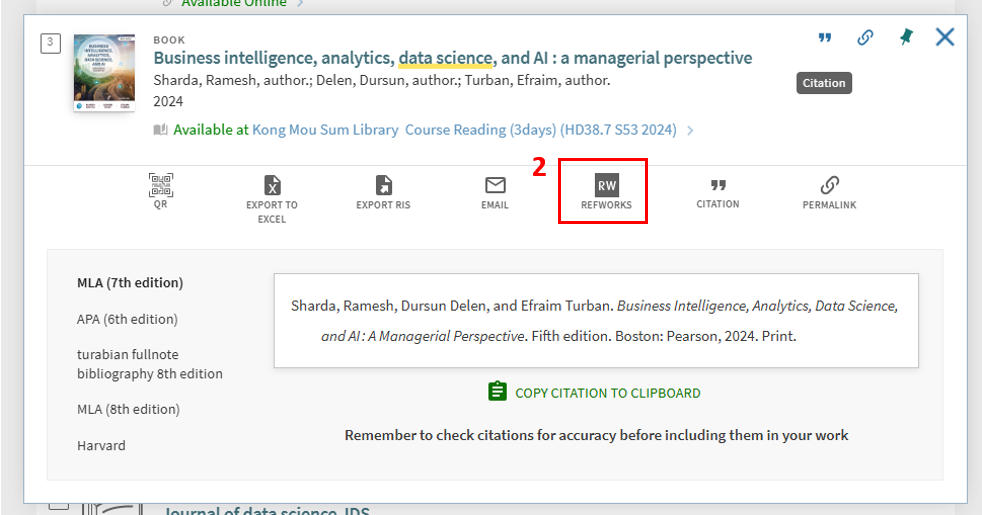Open the Business intelligence book title link
Screen dimensions: 982x515
(x=452, y=58)
